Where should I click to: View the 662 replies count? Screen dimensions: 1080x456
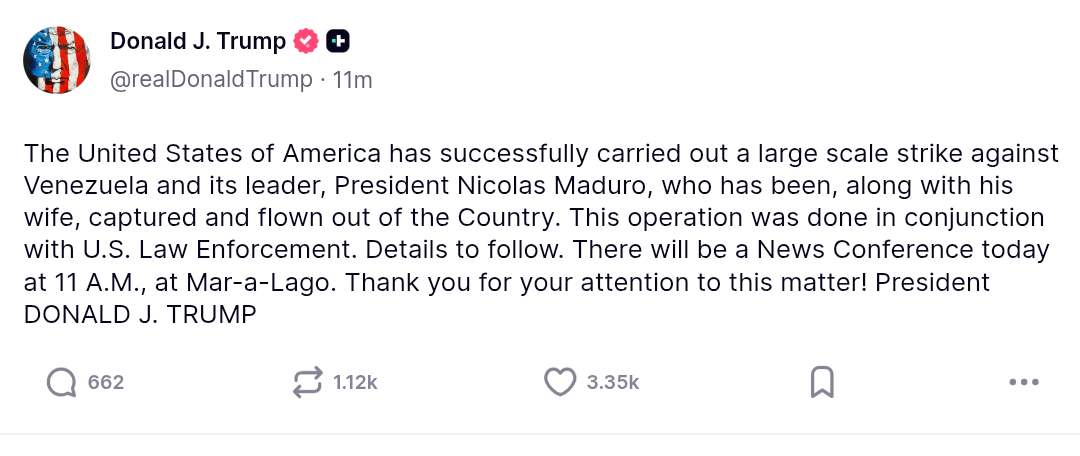(106, 382)
